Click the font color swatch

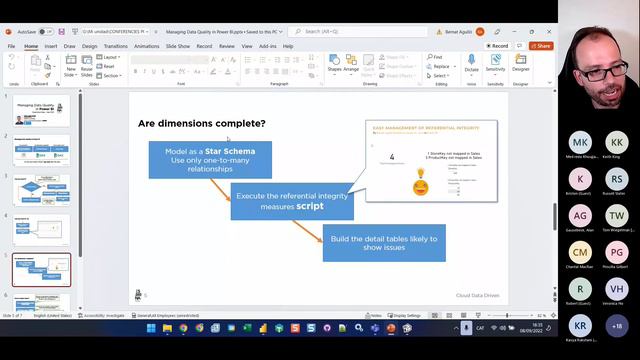pyautogui.click(x=228, y=72)
